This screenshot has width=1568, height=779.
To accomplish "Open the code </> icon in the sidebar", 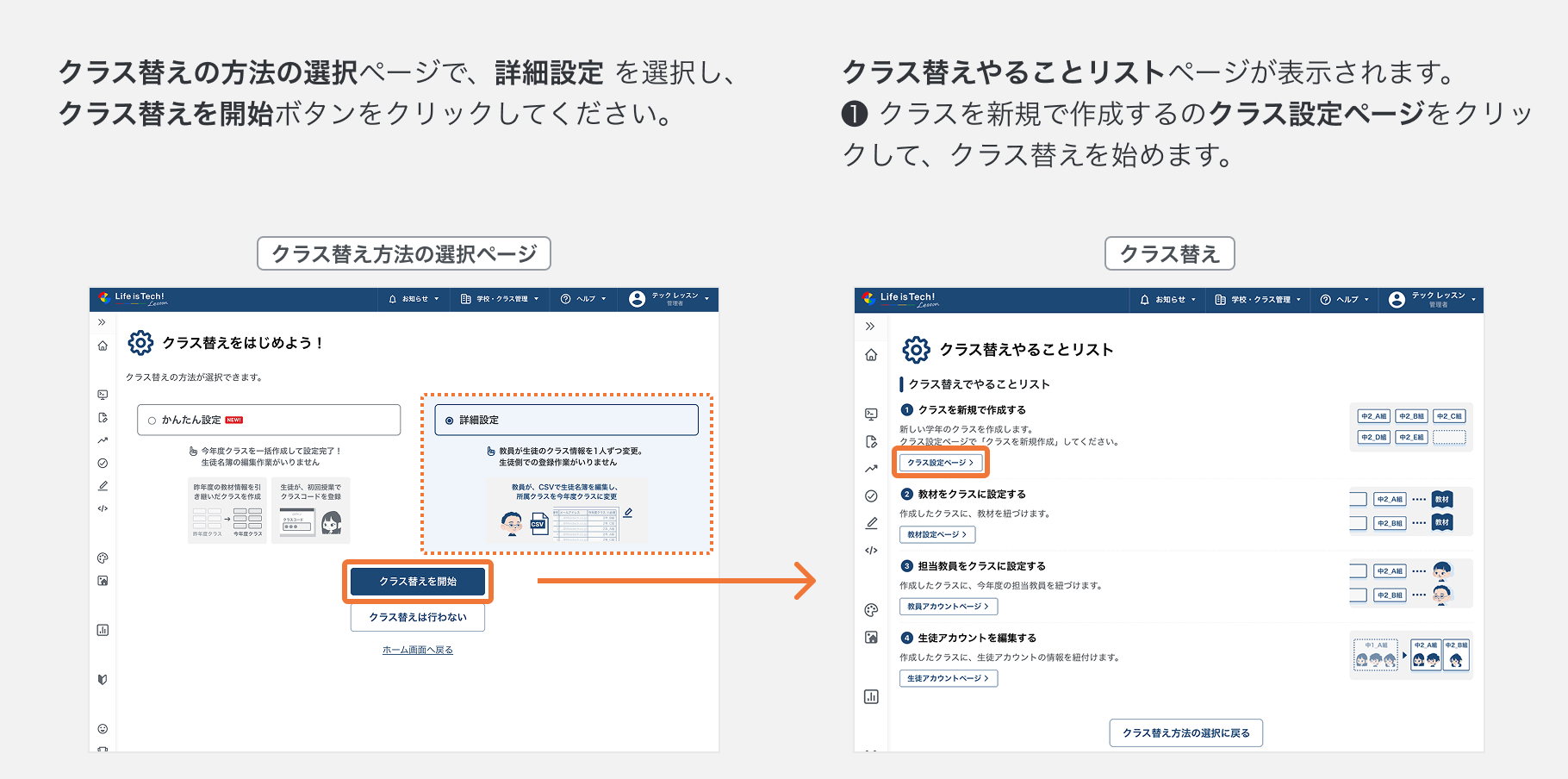I will pyautogui.click(x=102, y=508).
